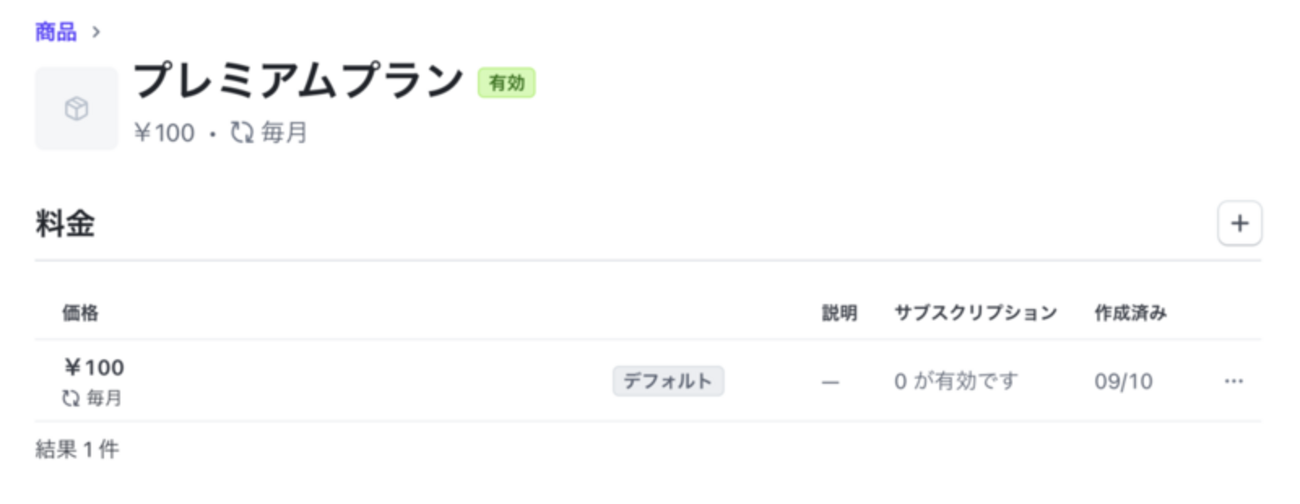1300x504 pixels.
Task: Click the 説明 column header
Action: (839, 313)
